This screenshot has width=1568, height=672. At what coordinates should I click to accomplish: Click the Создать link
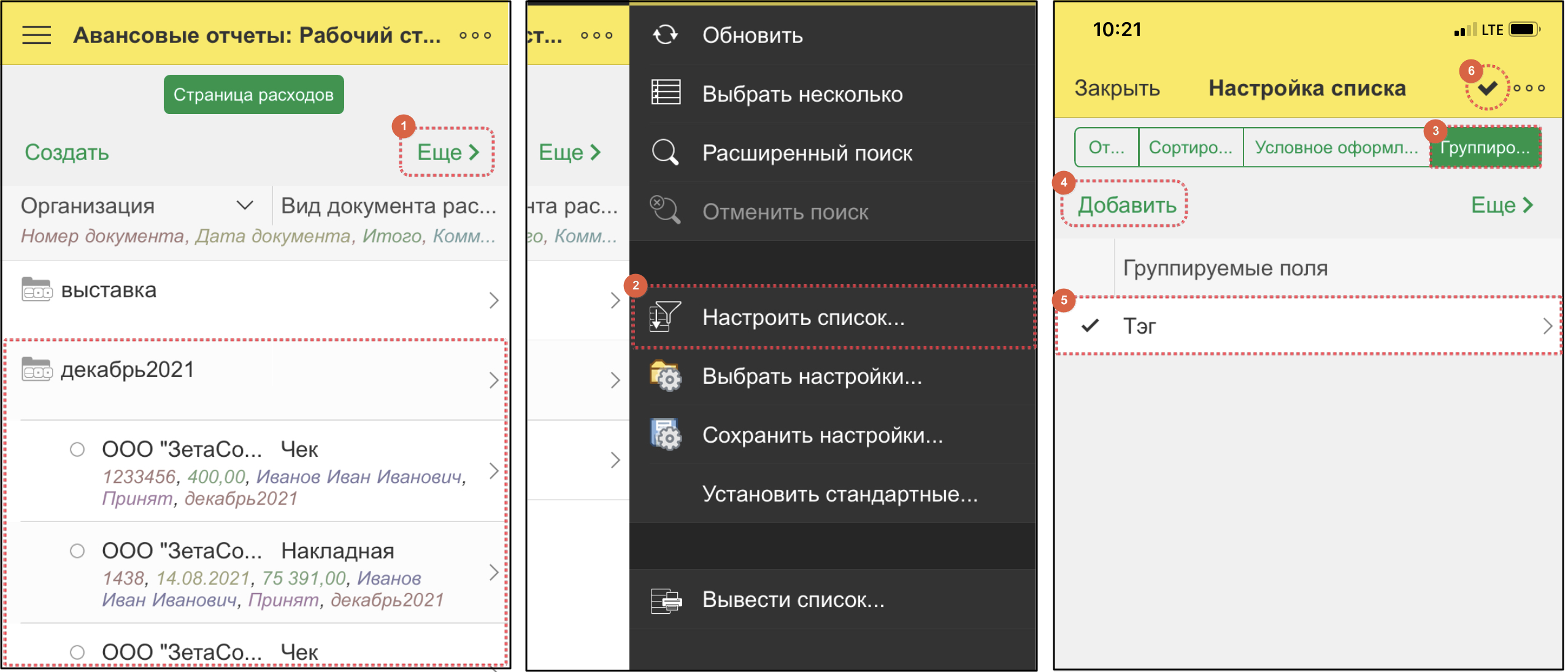point(67,152)
